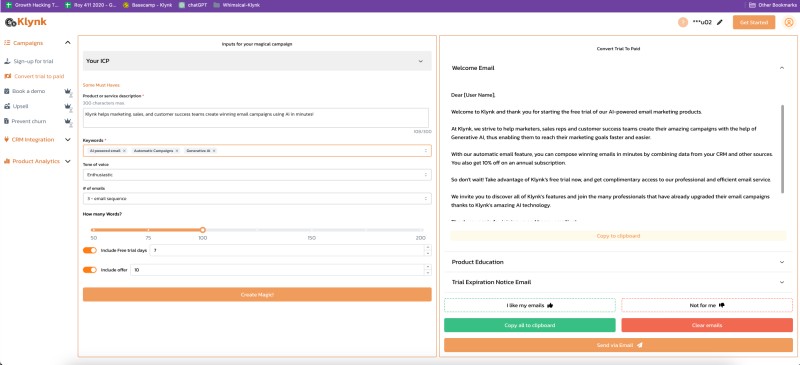Open the Other Bookmarks folder
The height and width of the screenshot is (365, 800).
pos(774,5)
